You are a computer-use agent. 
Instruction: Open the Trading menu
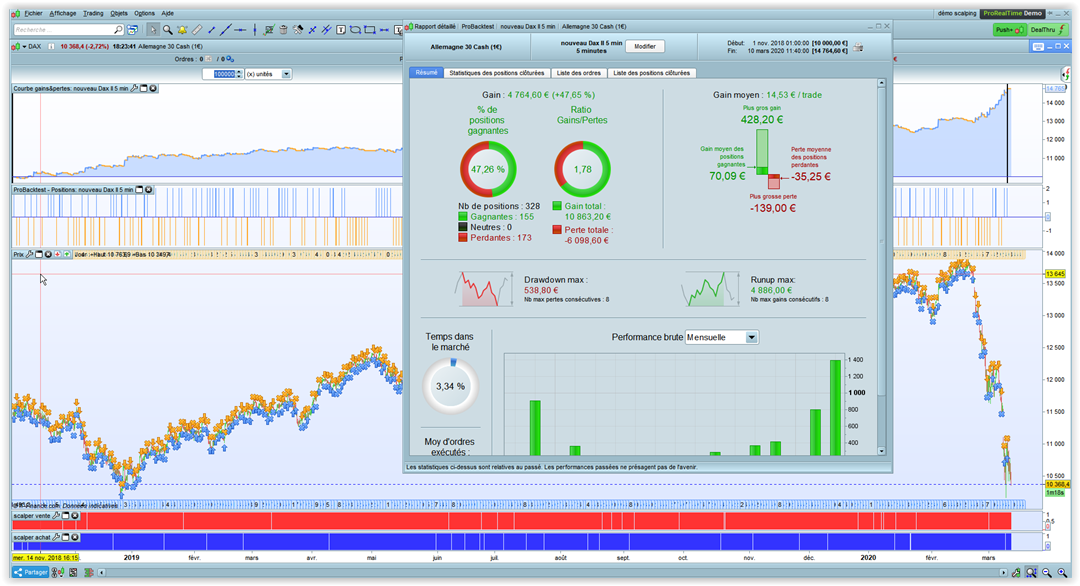(x=93, y=13)
